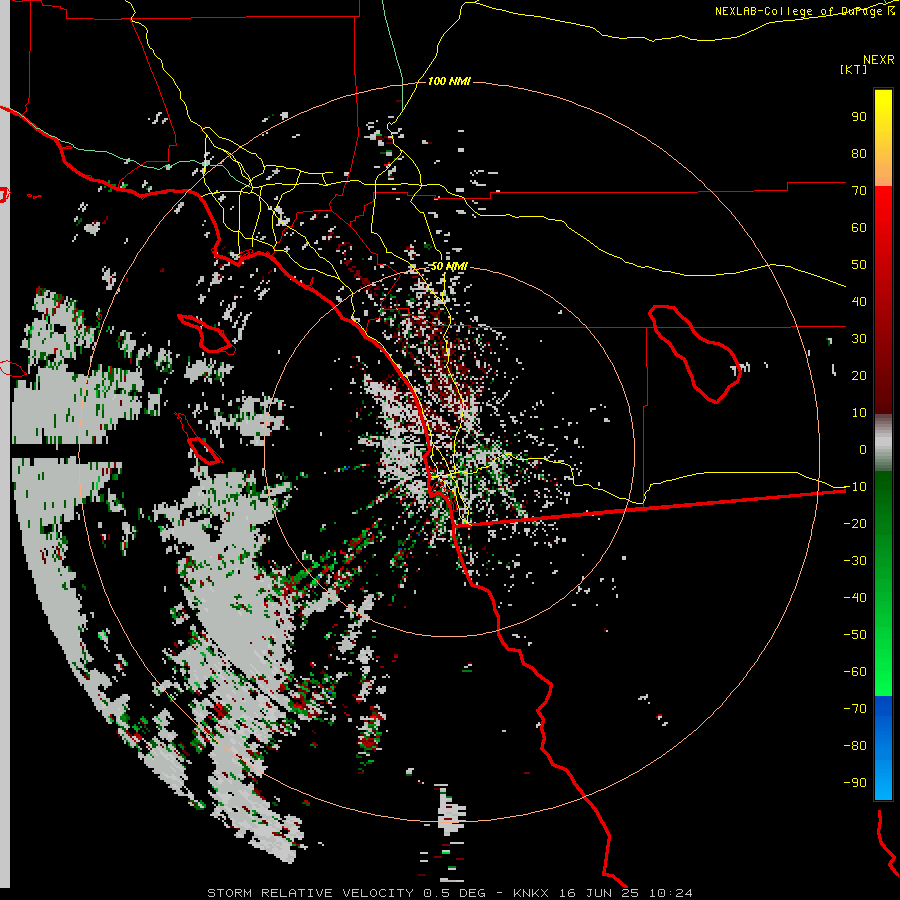This screenshot has height=900, width=900.
Task: Click the -70 value on the velocity scale
Action: coord(855,709)
